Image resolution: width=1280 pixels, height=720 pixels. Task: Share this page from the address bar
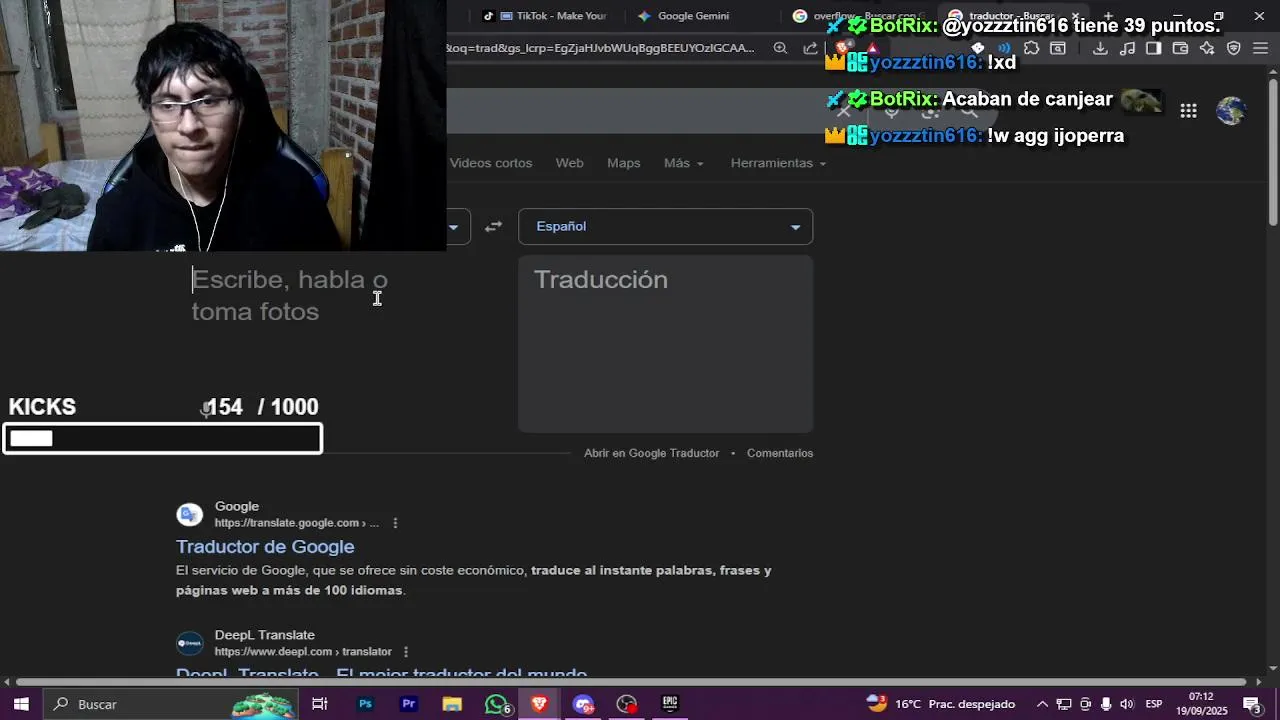tap(810, 48)
